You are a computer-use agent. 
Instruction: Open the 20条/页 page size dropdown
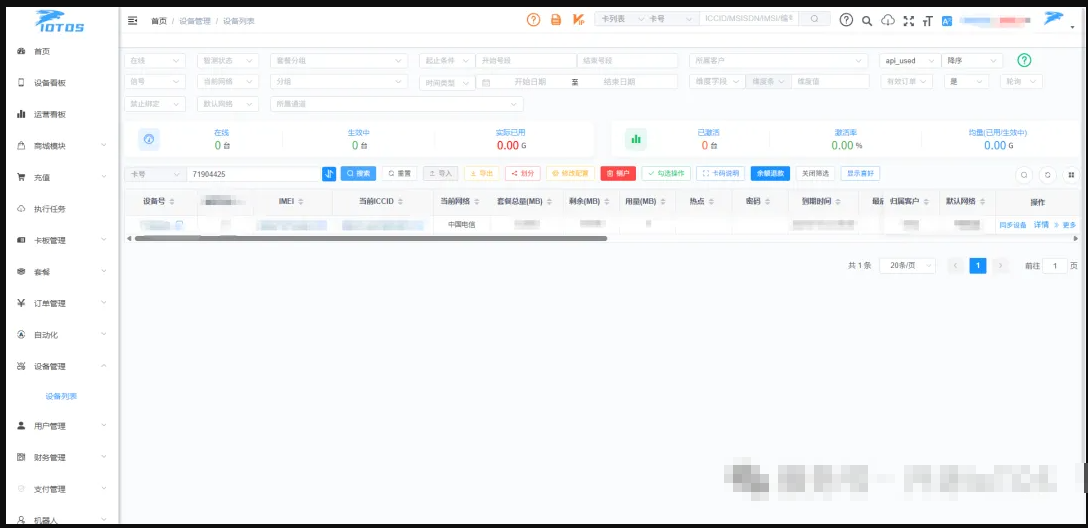[x=907, y=266]
